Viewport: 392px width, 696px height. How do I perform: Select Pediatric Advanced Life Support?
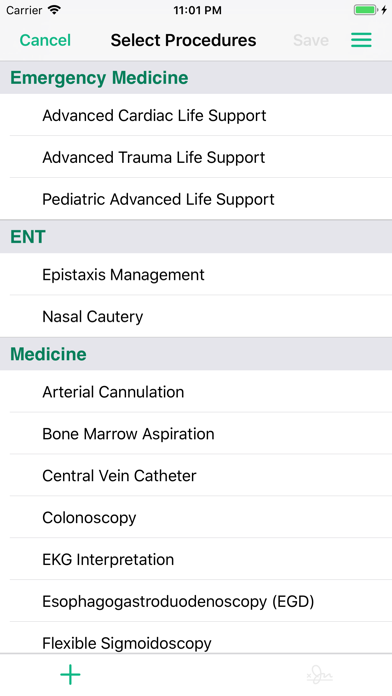coord(196,199)
